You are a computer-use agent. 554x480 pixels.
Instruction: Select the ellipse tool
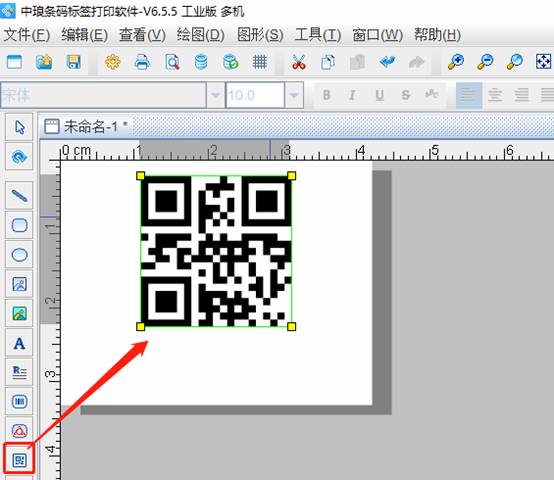click(x=19, y=254)
